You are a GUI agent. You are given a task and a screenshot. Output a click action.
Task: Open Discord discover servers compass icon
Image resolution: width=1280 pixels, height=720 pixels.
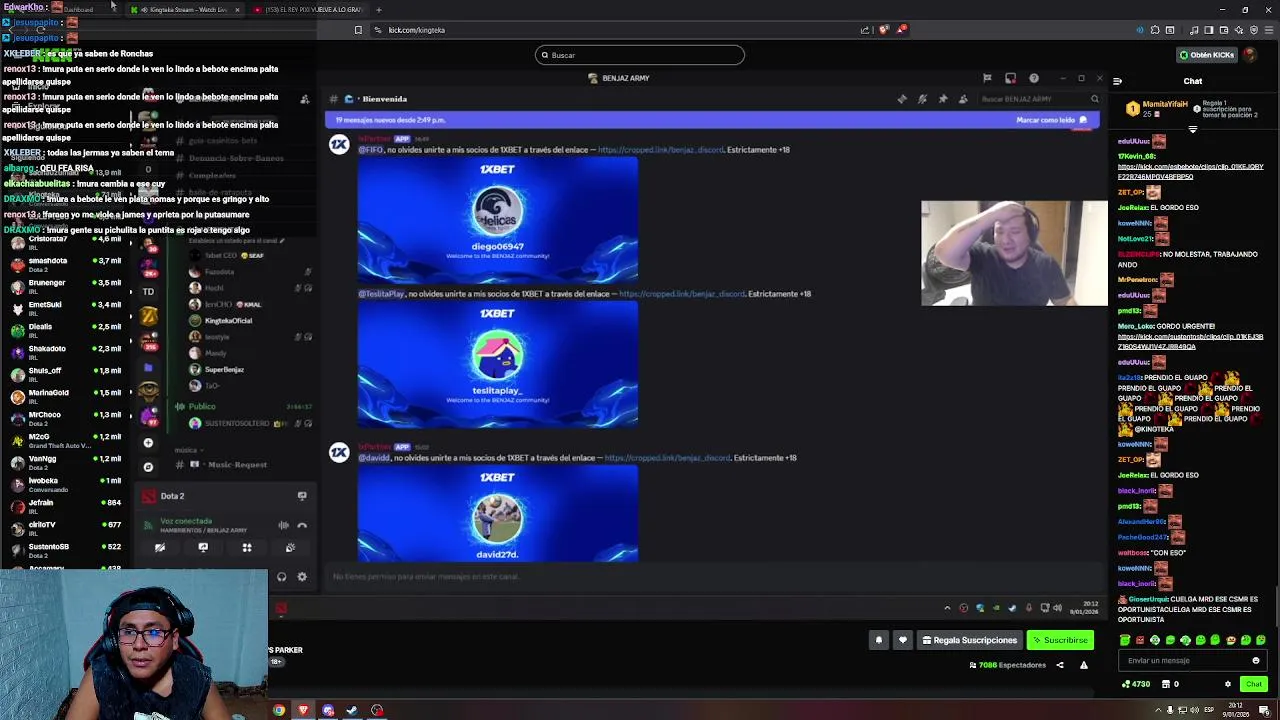(x=148, y=467)
